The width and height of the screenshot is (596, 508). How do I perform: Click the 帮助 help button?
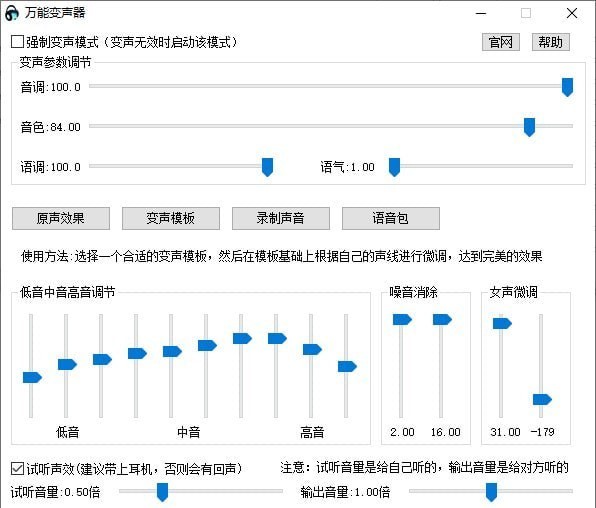coord(550,42)
